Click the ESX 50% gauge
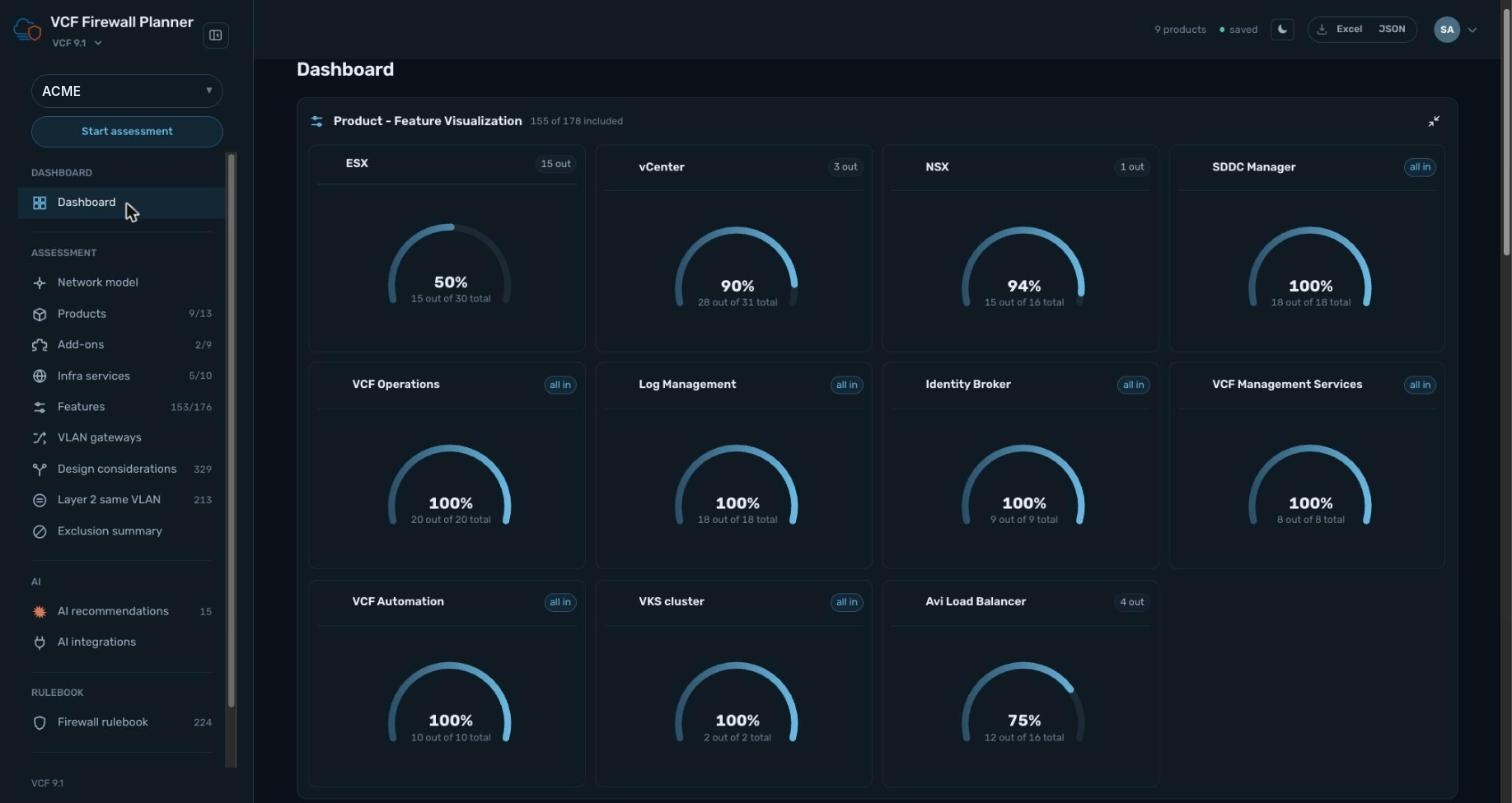 coord(450,265)
